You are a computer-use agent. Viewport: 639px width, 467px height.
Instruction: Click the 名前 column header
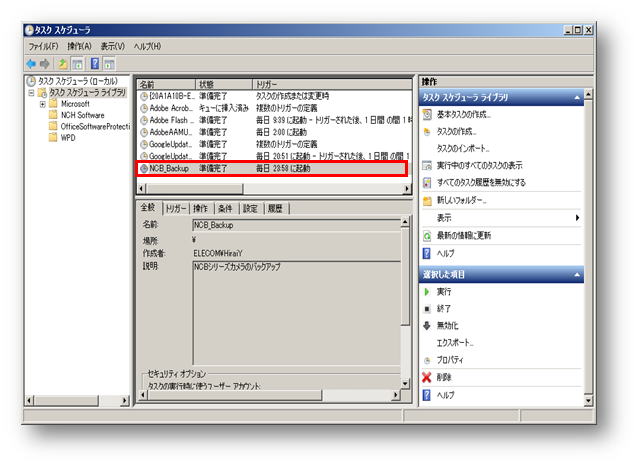[x=166, y=84]
